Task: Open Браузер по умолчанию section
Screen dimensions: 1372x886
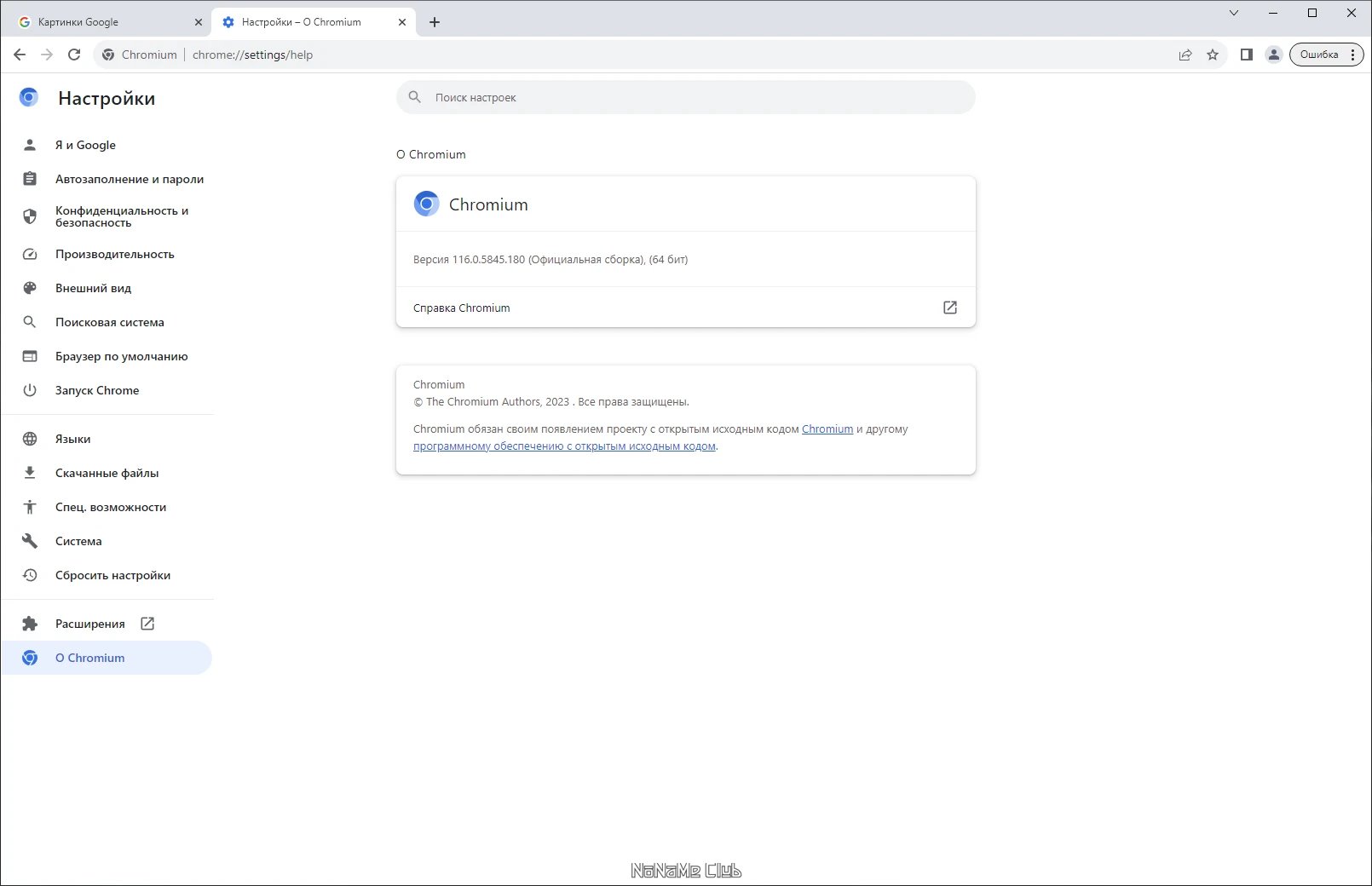Action: (x=107, y=356)
